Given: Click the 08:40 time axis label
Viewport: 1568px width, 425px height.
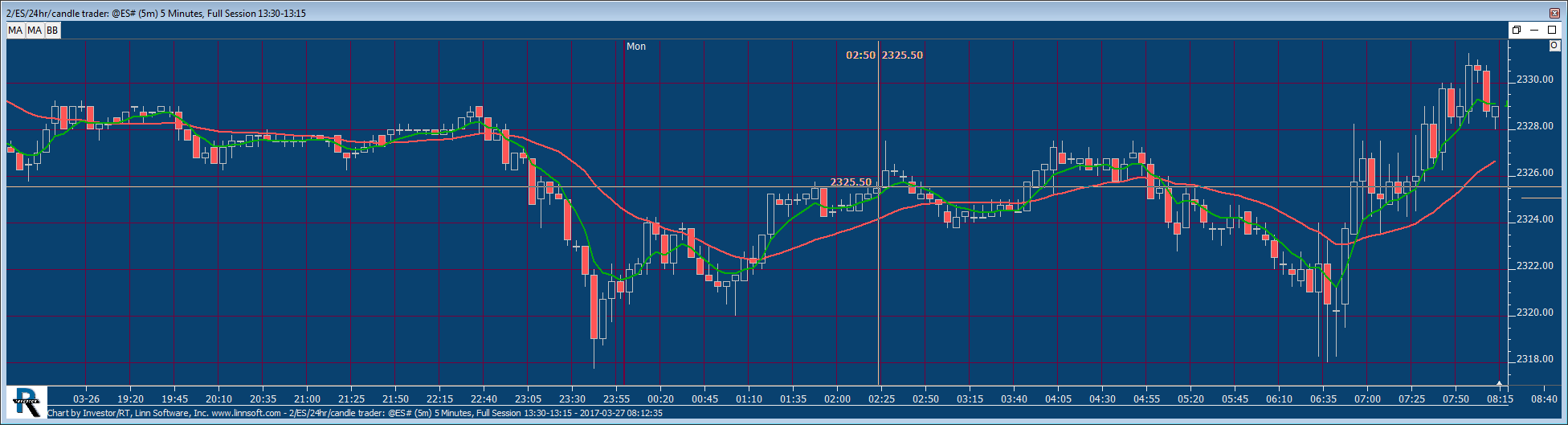Looking at the screenshot, I should (1544, 398).
